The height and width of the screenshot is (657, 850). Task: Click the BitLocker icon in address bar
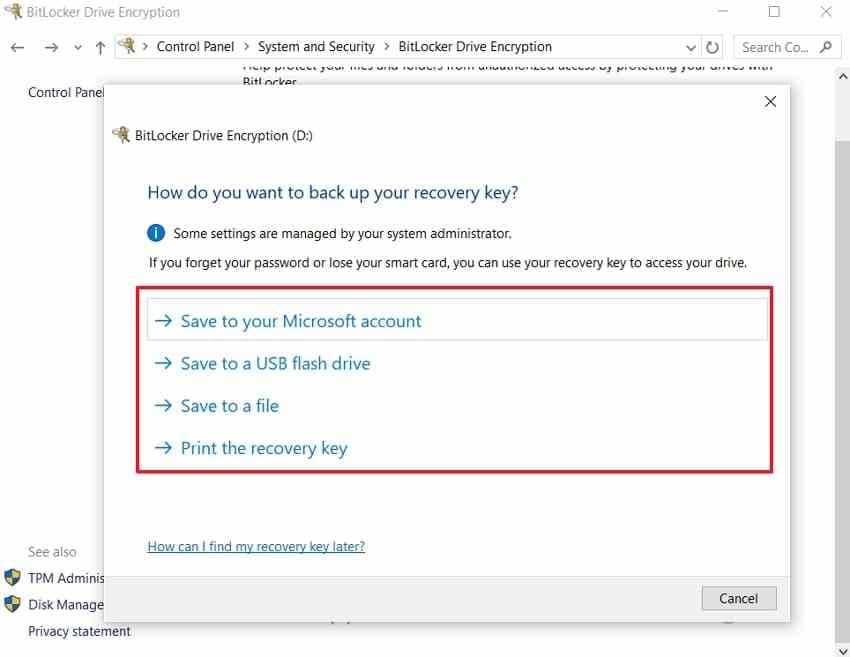click(127, 46)
